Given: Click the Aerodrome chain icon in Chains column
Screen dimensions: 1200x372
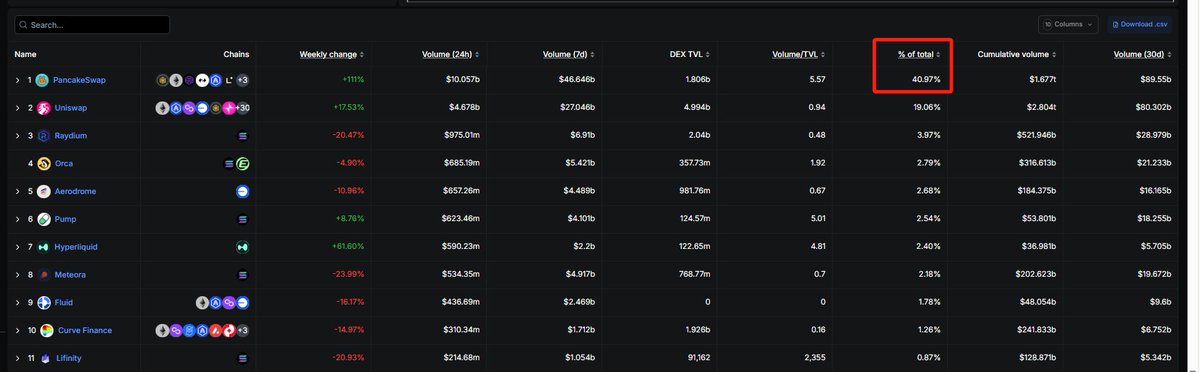Looking at the screenshot, I should point(242,191).
